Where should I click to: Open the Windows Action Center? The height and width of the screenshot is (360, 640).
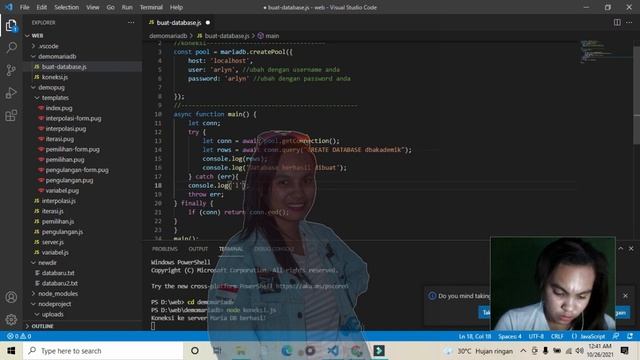click(624, 351)
